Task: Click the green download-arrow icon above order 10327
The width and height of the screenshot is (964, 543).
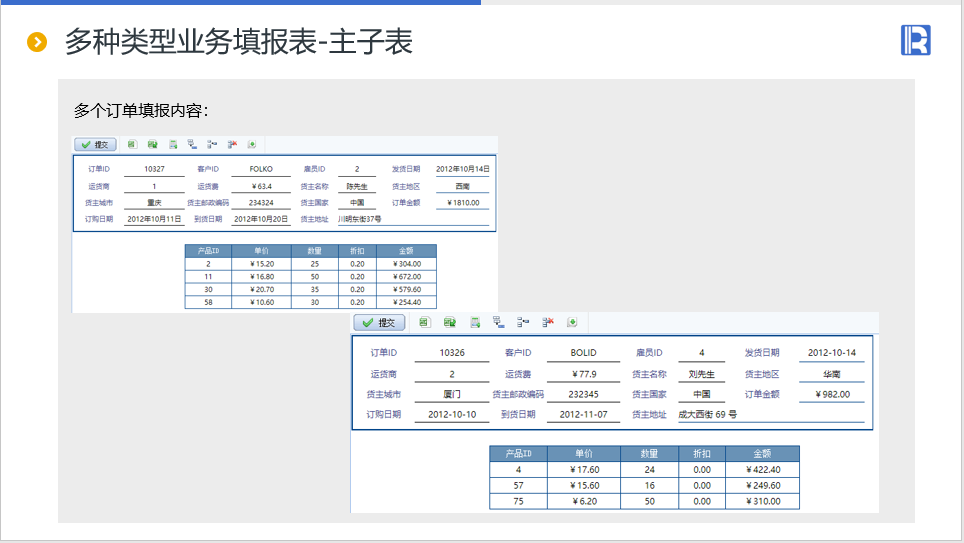Action: click(x=251, y=145)
